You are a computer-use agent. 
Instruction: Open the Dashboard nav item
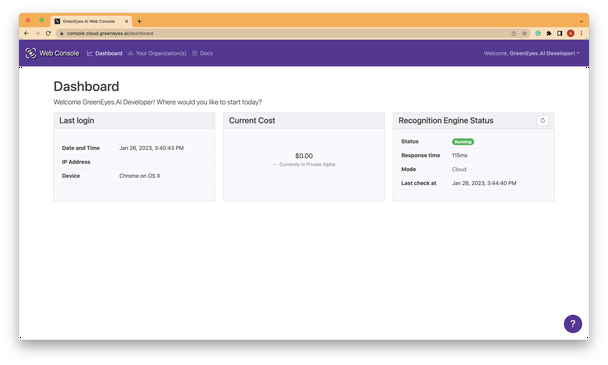105,53
